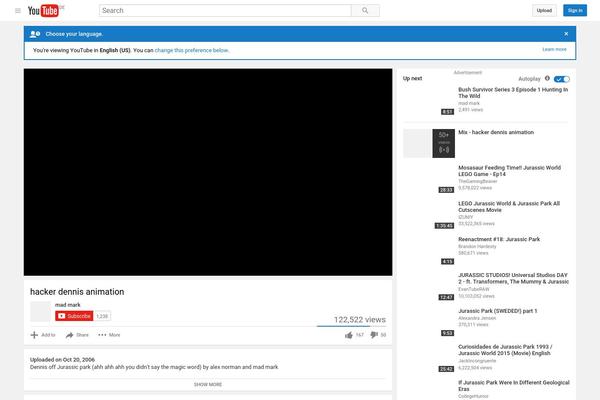Click the thumbs down dislike icon
600x400 pixels.
point(374,335)
